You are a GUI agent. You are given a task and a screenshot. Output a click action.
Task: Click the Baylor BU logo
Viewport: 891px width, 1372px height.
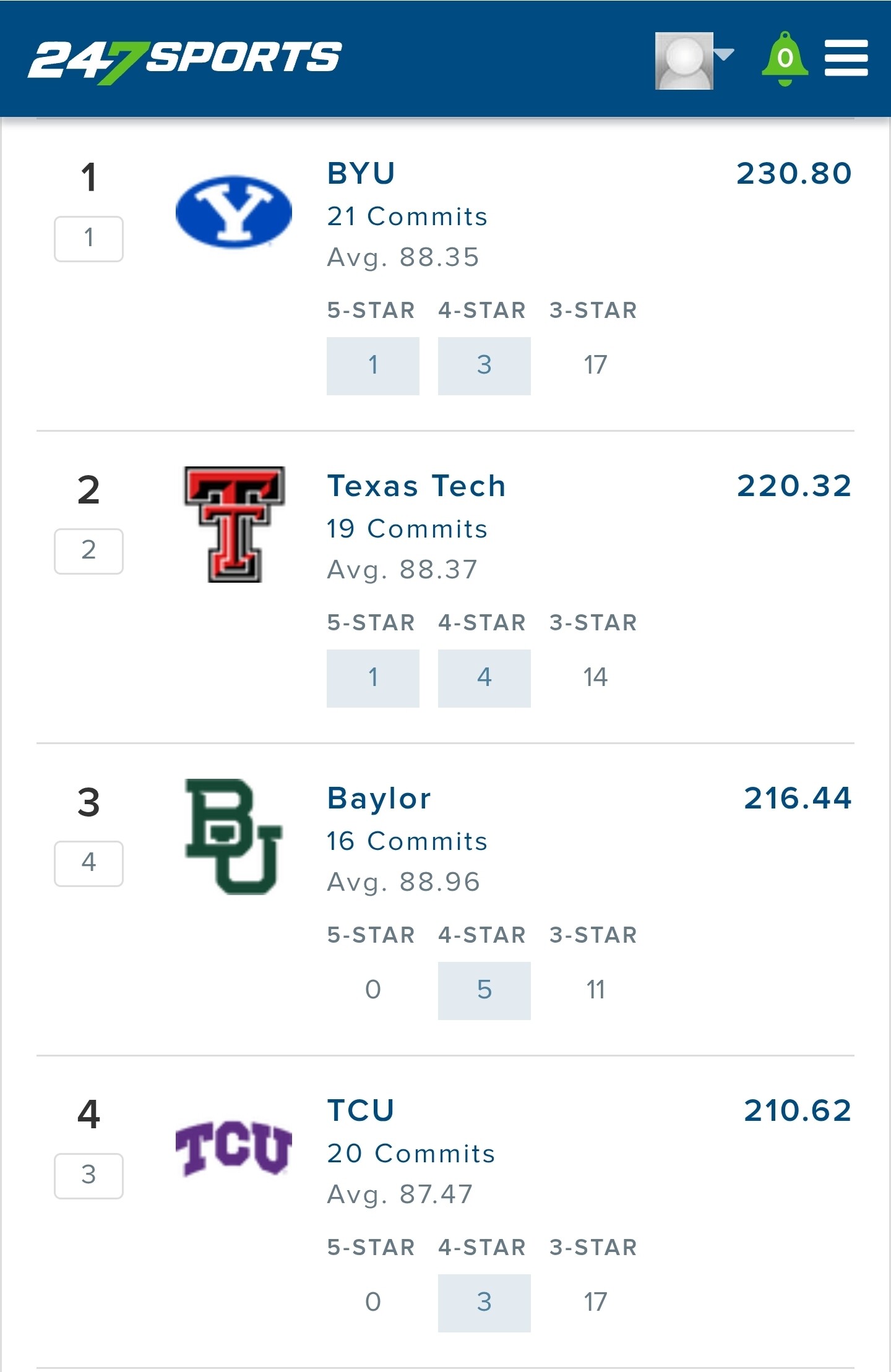(x=234, y=836)
